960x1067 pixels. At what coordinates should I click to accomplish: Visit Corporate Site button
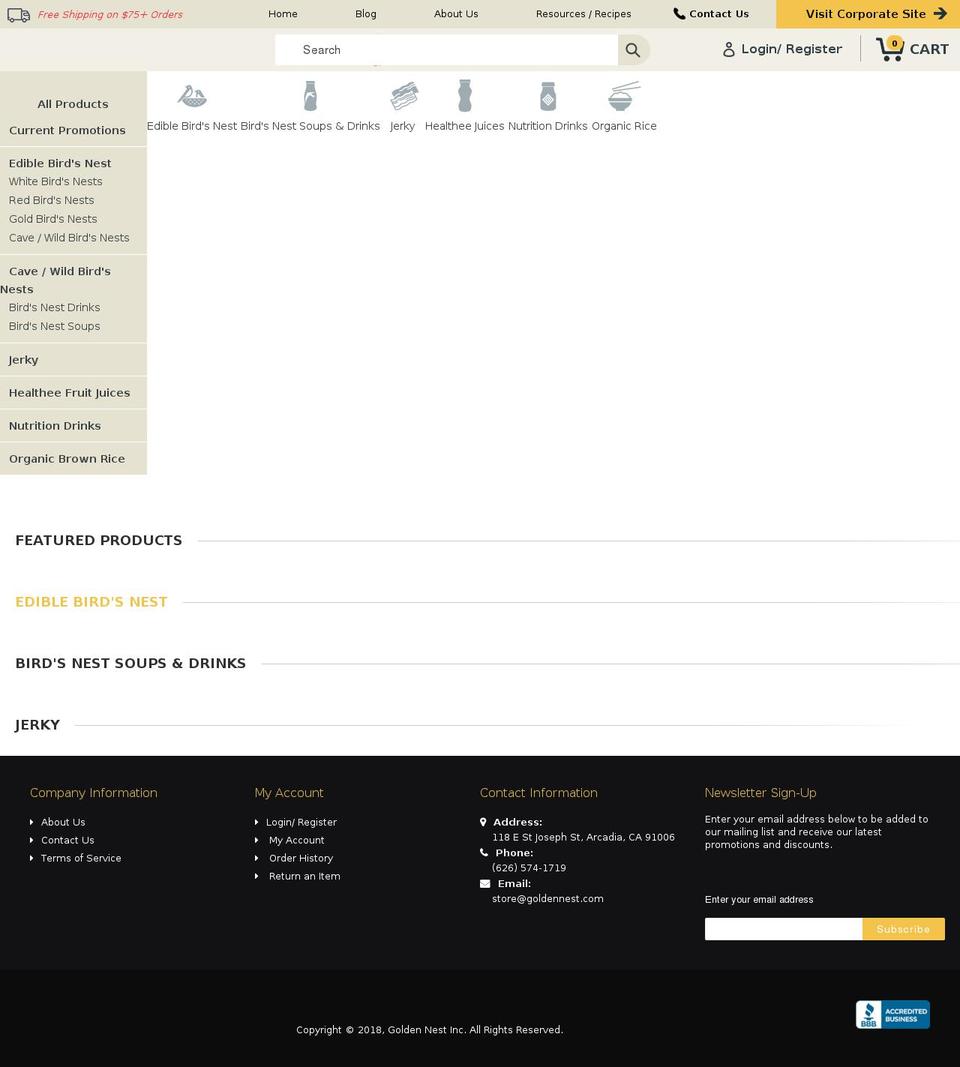pos(868,14)
